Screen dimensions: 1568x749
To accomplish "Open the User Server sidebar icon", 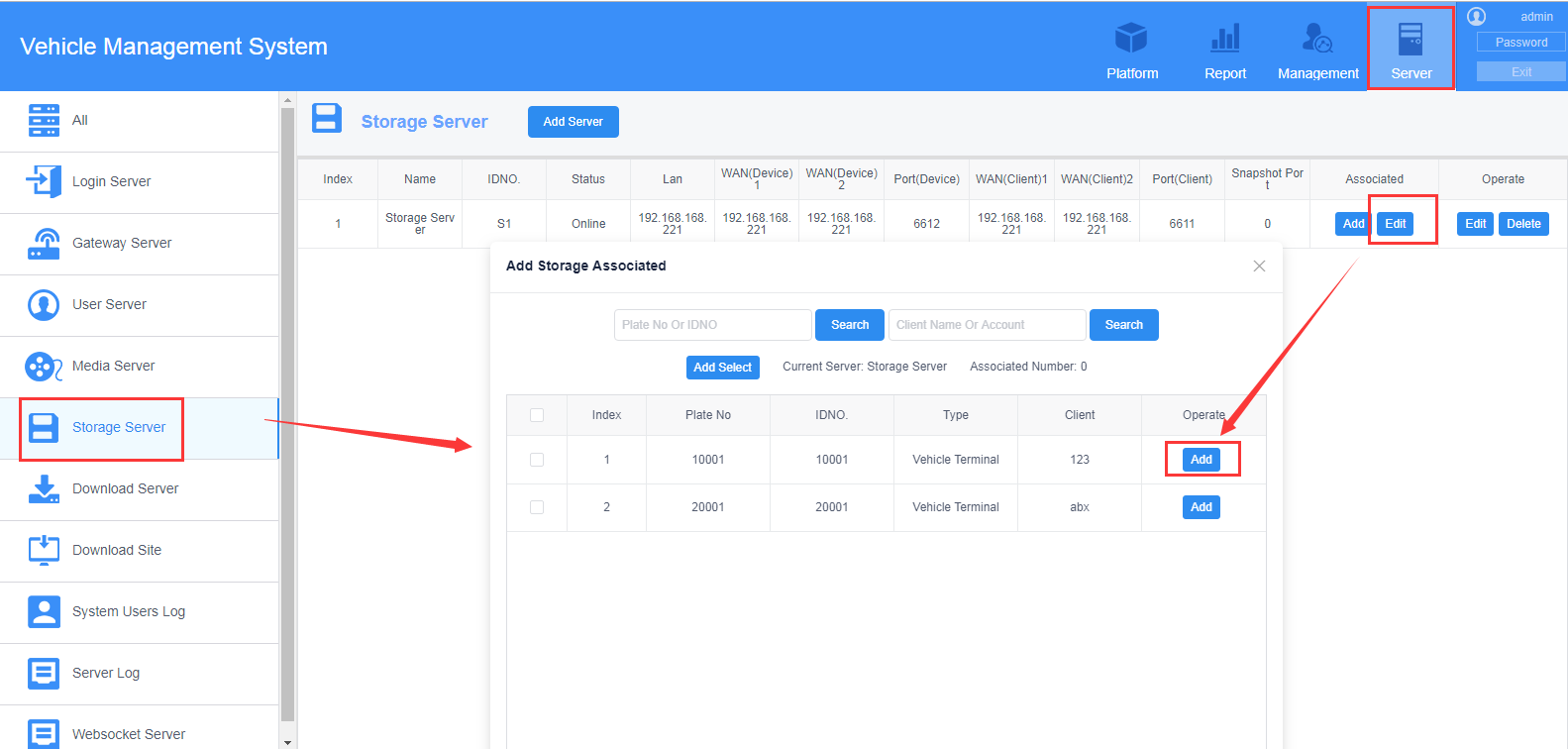I will coord(44,304).
